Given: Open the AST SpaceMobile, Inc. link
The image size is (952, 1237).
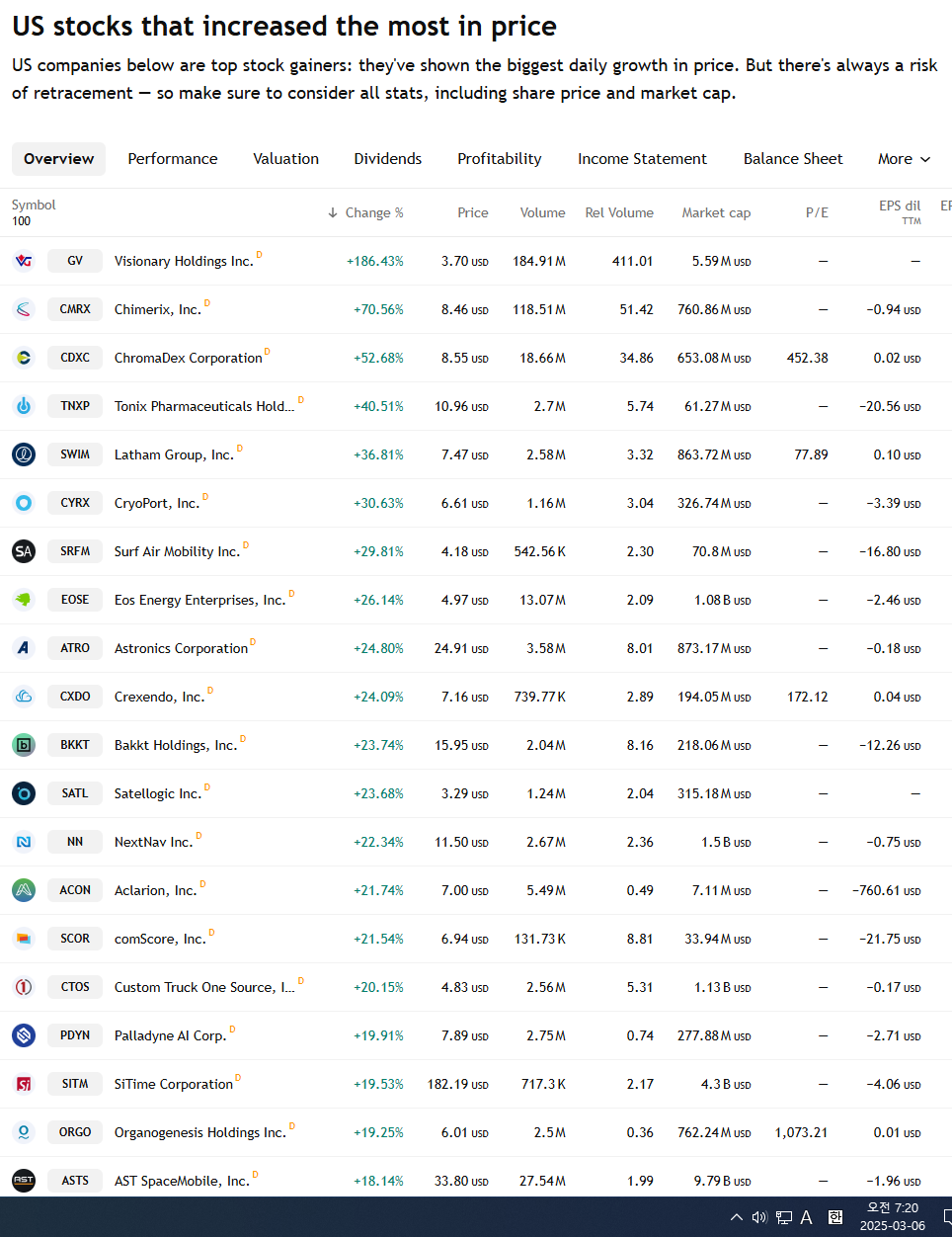Looking at the screenshot, I should [x=182, y=1182].
